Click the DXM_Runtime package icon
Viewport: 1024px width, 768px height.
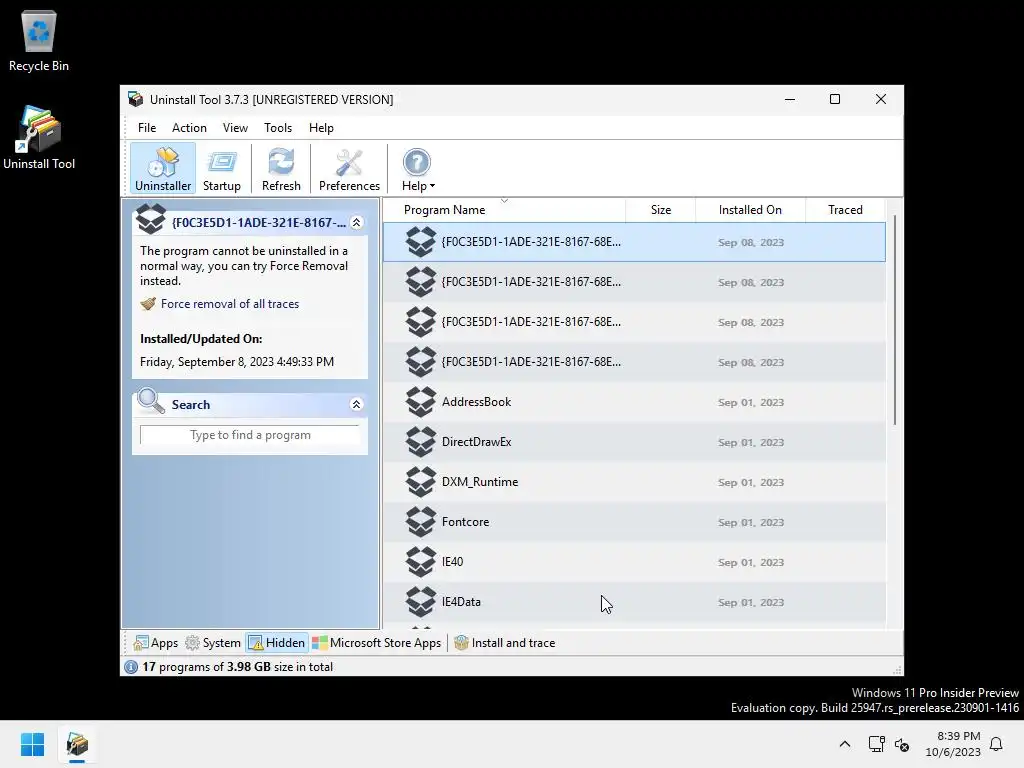click(x=421, y=481)
